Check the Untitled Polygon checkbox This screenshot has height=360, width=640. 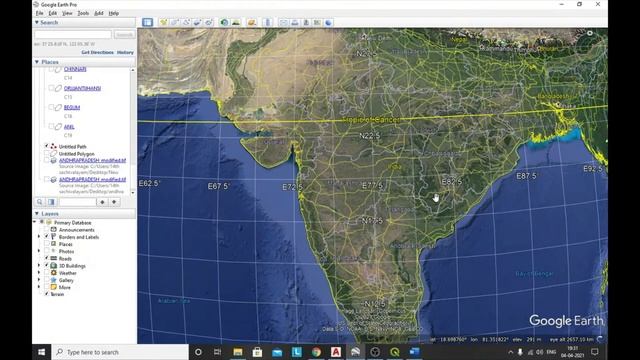click(47, 153)
